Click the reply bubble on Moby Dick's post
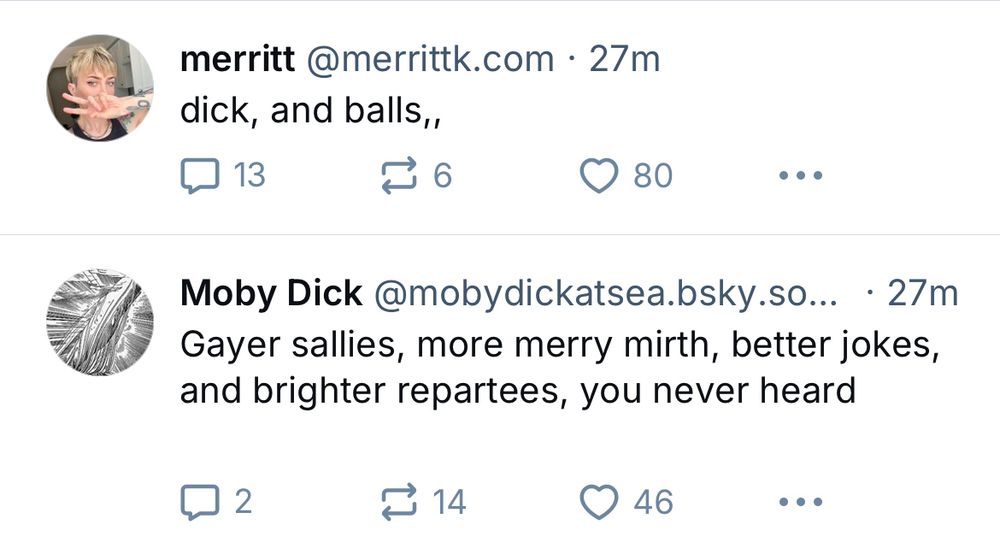 pyautogui.click(x=198, y=502)
